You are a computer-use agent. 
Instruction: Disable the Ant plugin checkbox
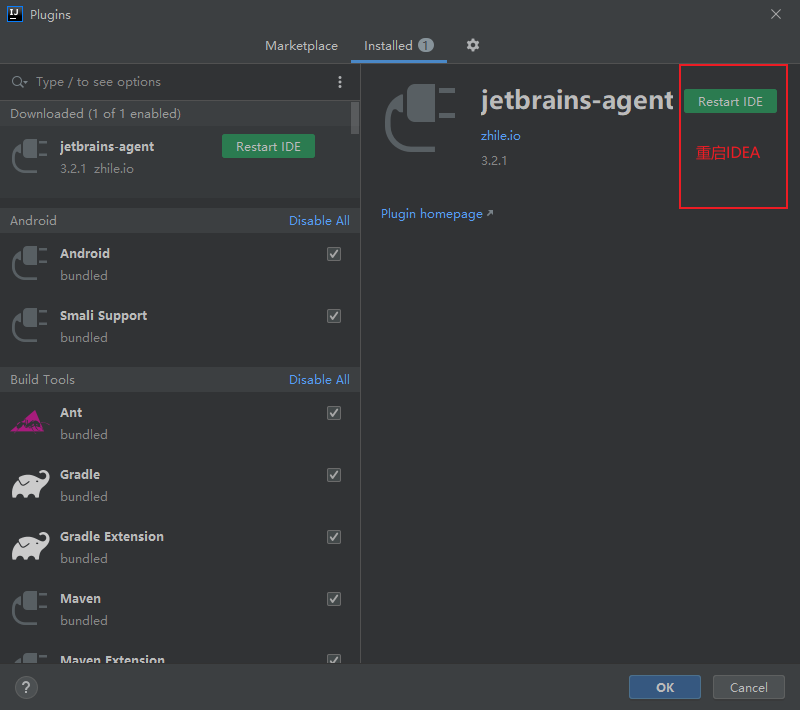334,413
